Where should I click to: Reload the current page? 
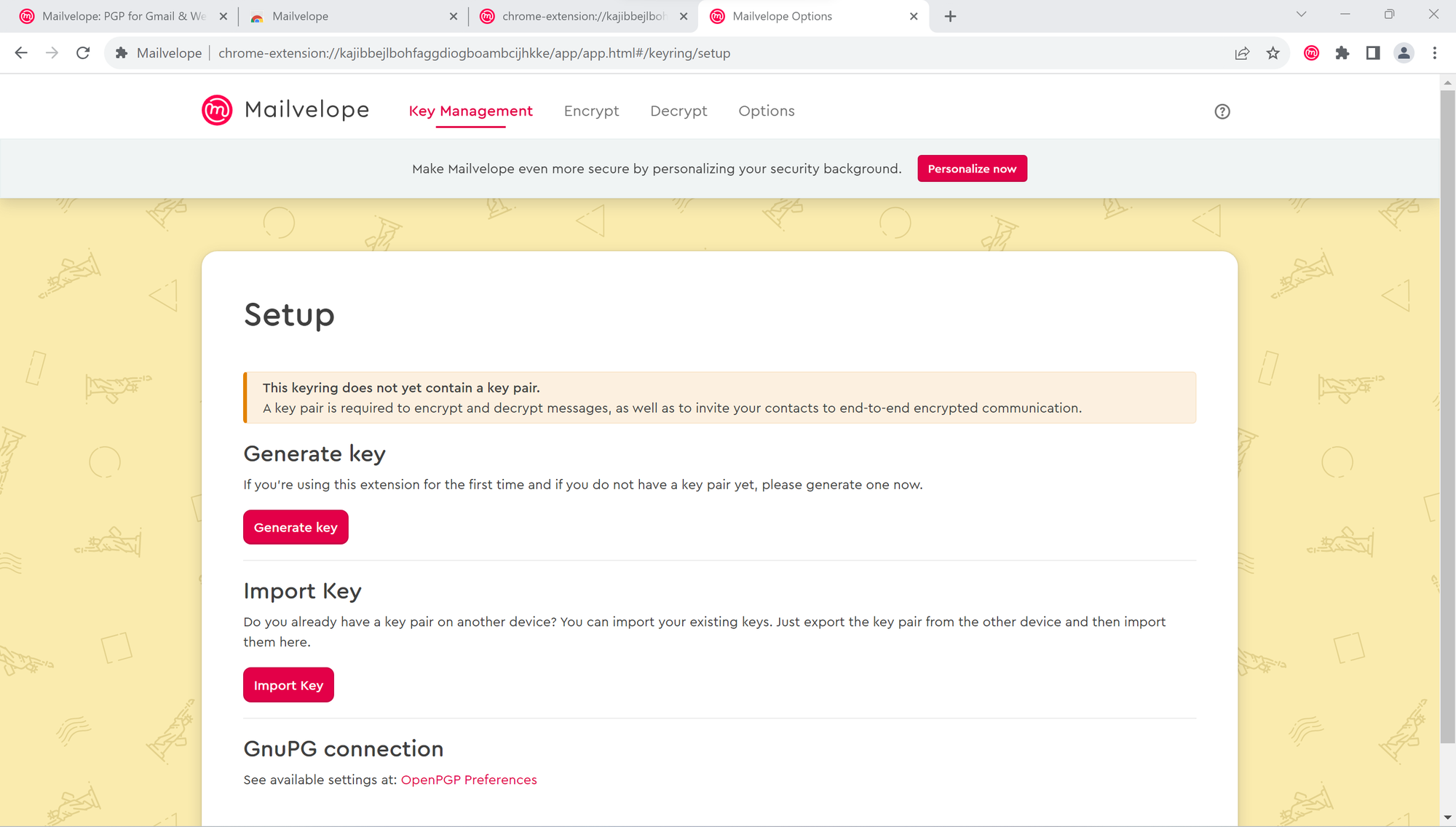(x=83, y=53)
